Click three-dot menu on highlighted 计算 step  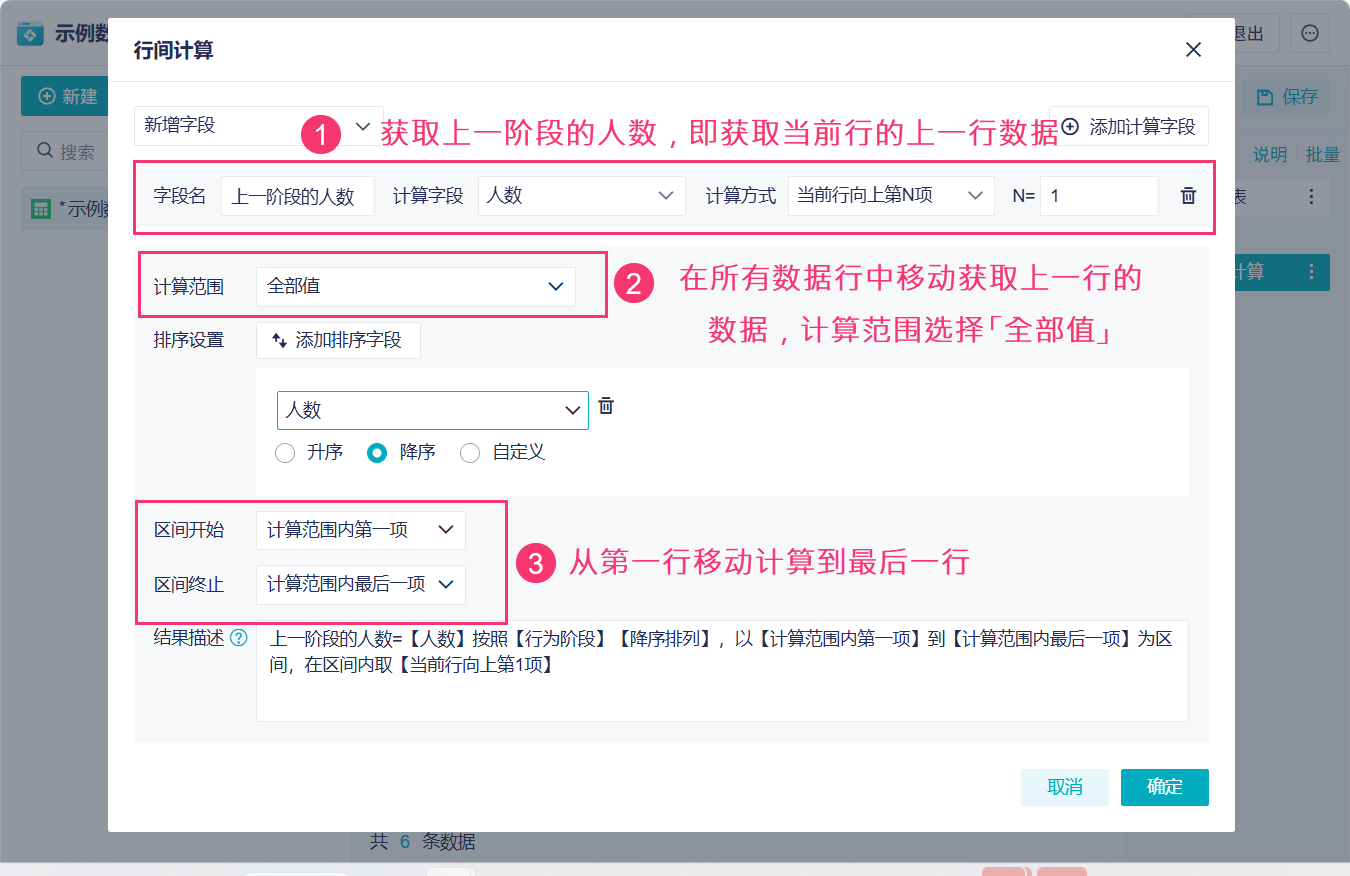coord(1312,272)
